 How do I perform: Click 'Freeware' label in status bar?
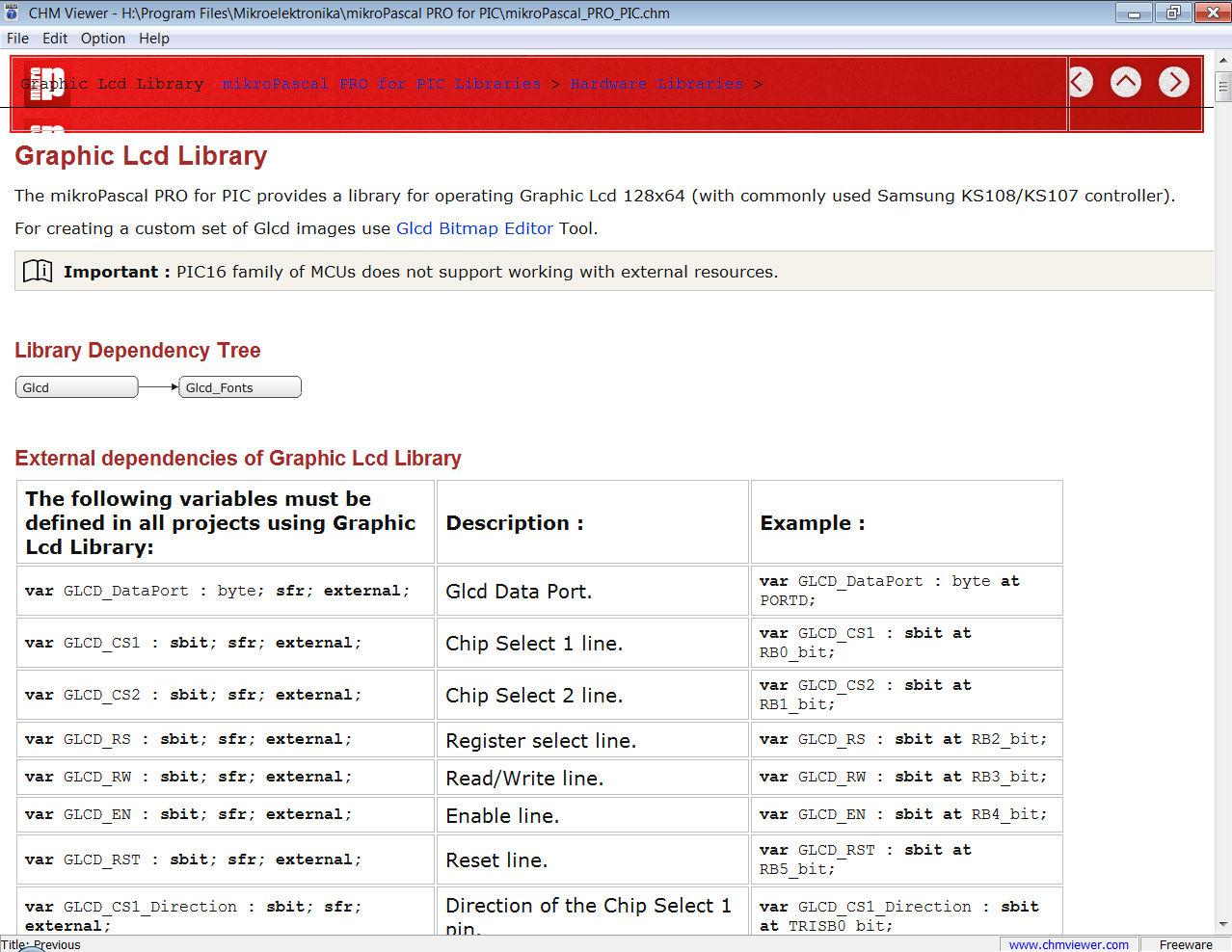(1186, 944)
